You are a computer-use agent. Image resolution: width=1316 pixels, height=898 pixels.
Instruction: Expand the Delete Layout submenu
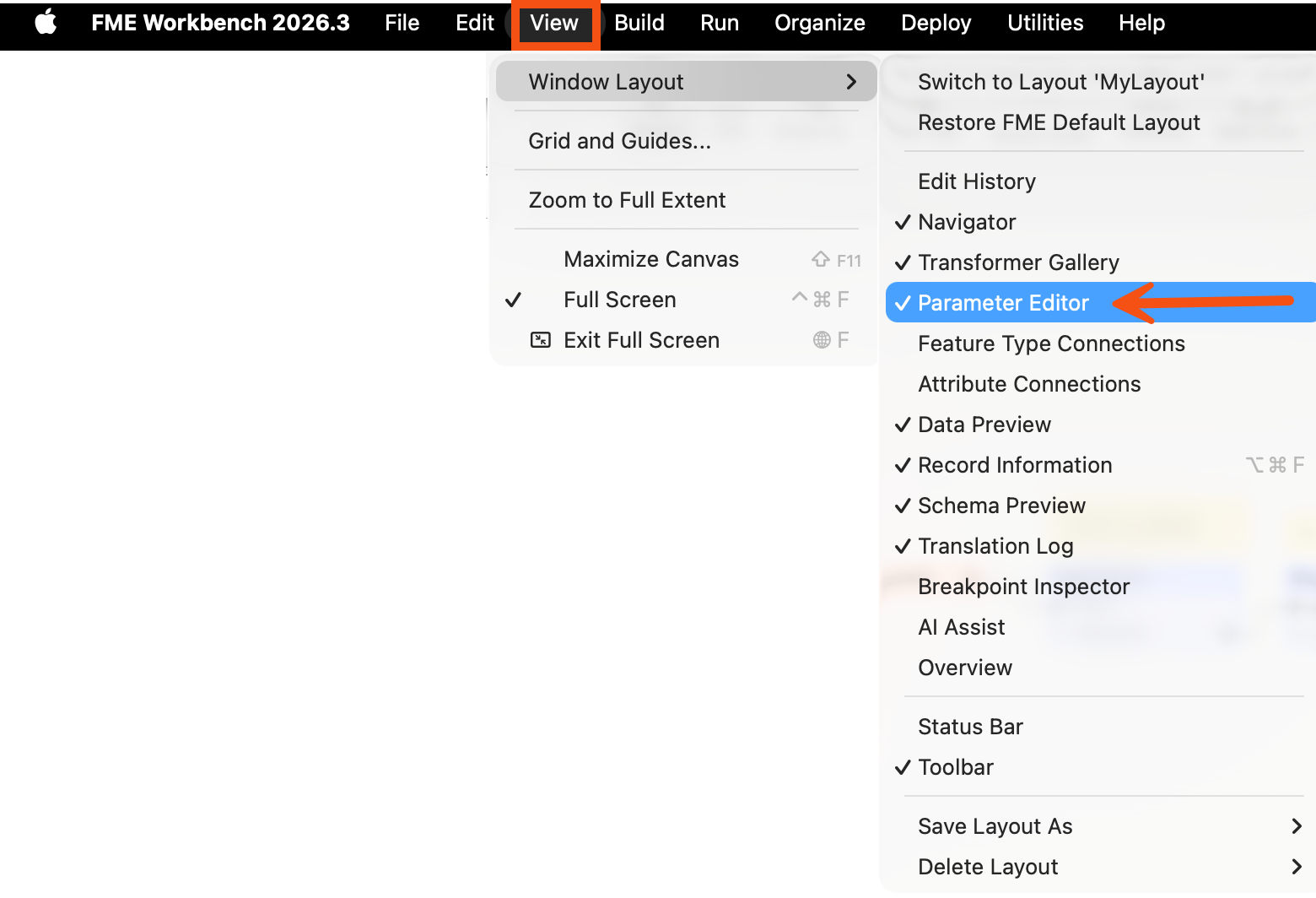pos(1100,867)
